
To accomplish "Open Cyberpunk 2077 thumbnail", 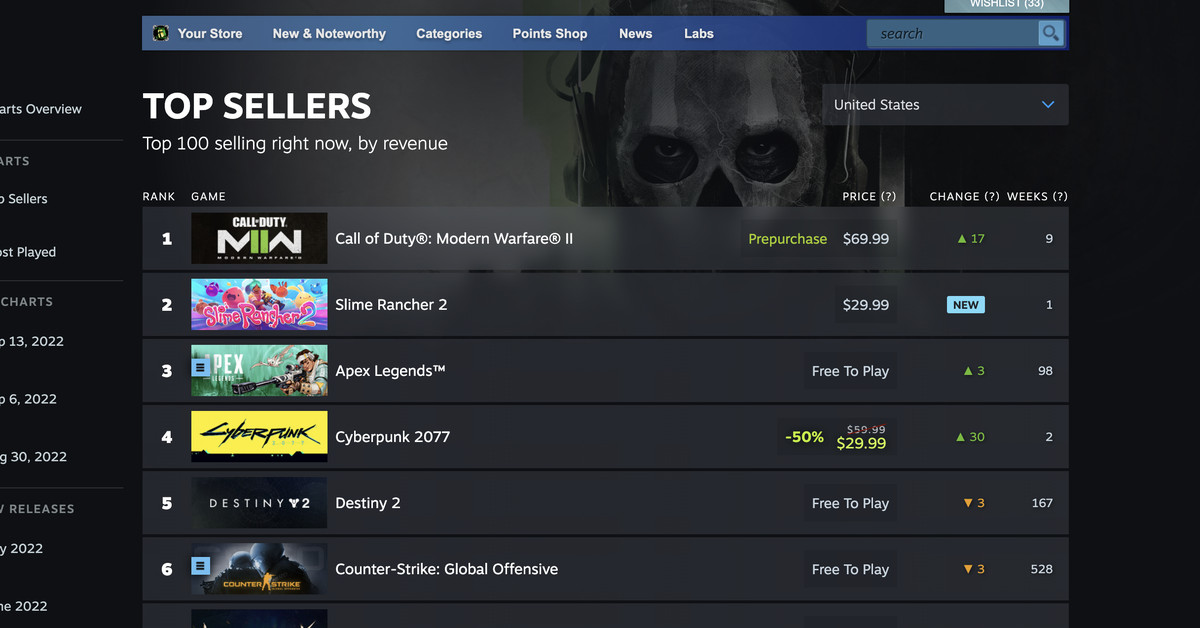I will (x=259, y=436).
